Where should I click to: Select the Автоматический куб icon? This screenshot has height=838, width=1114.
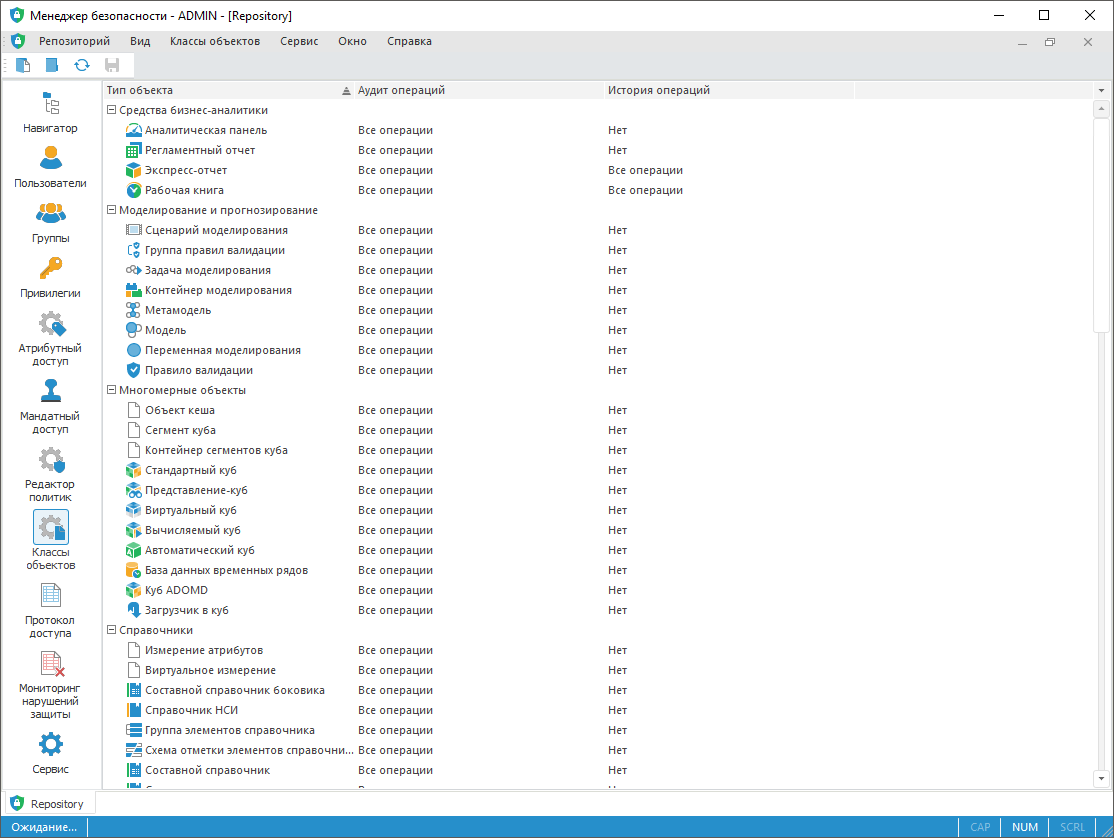coord(134,550)
